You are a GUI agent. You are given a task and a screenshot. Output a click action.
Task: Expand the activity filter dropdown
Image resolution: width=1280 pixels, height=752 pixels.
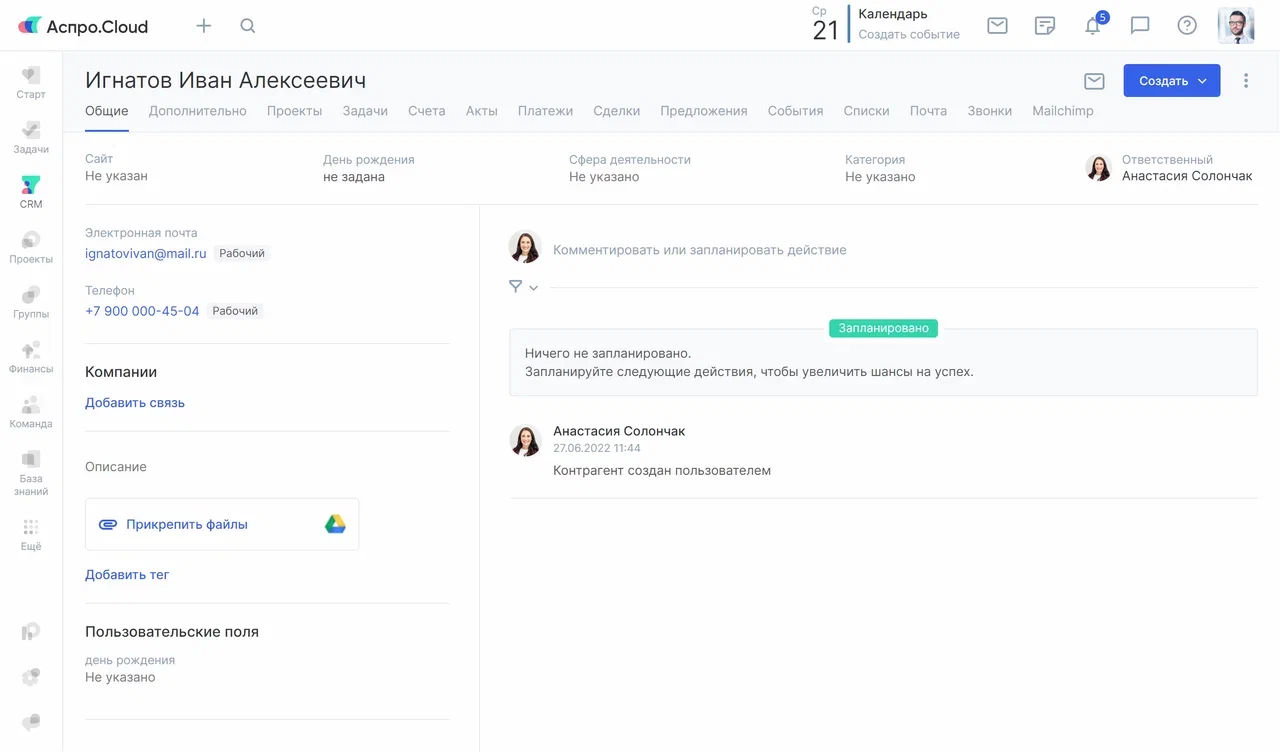(523, 287)
